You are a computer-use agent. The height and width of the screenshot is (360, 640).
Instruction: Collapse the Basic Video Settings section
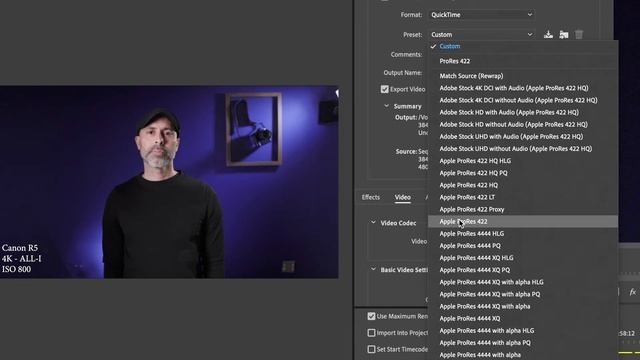(x=373, y=270)
